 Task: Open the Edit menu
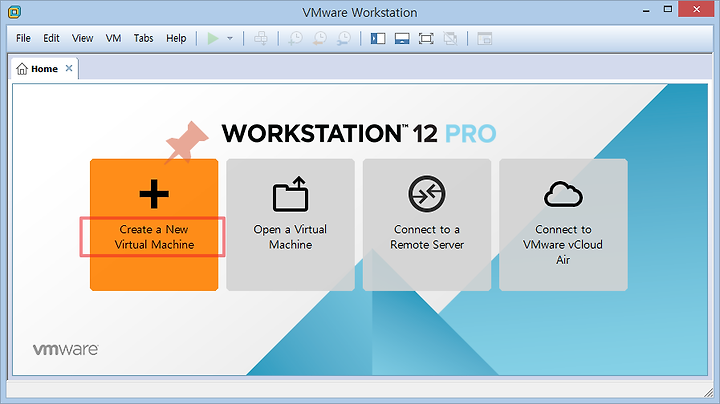[x=51, y=38]
